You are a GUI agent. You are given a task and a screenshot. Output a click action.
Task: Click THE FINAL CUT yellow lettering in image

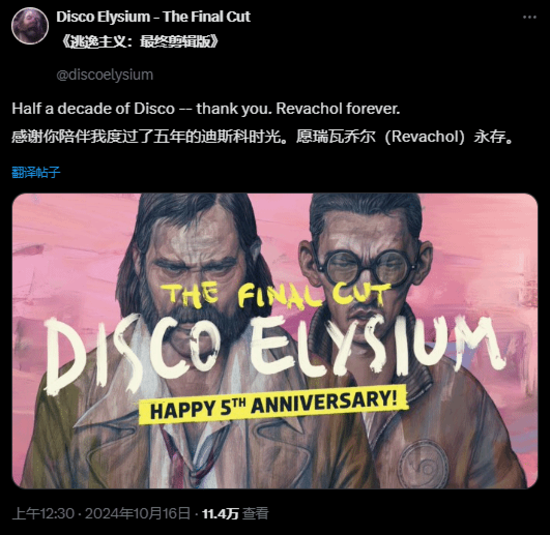(276, 294)
